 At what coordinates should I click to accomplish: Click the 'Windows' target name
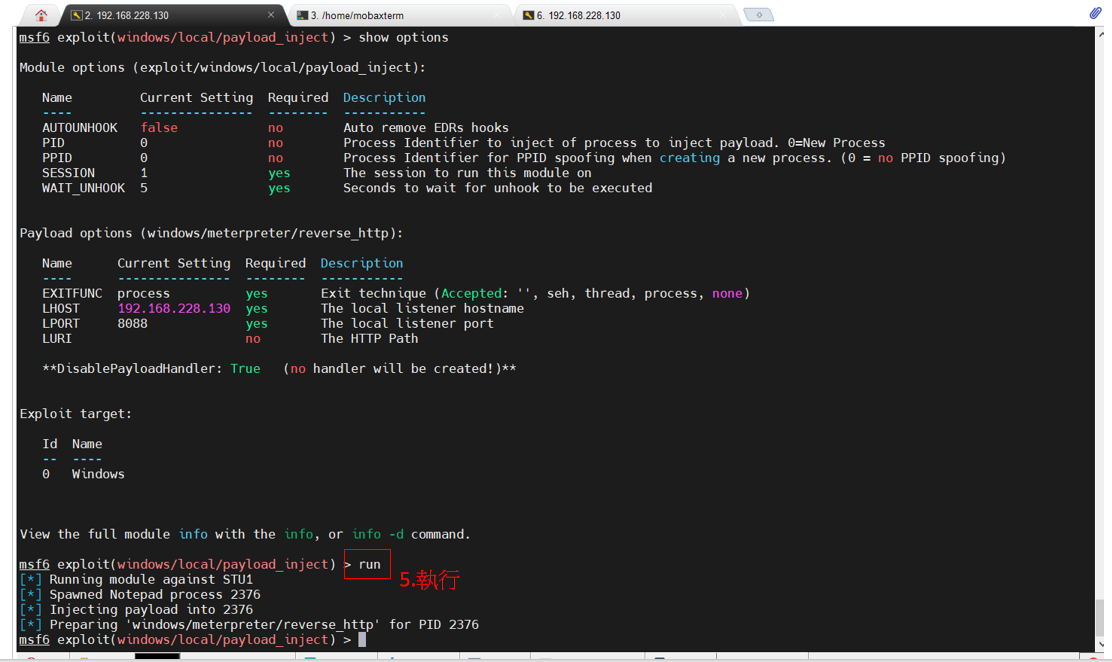pos(98,475)
